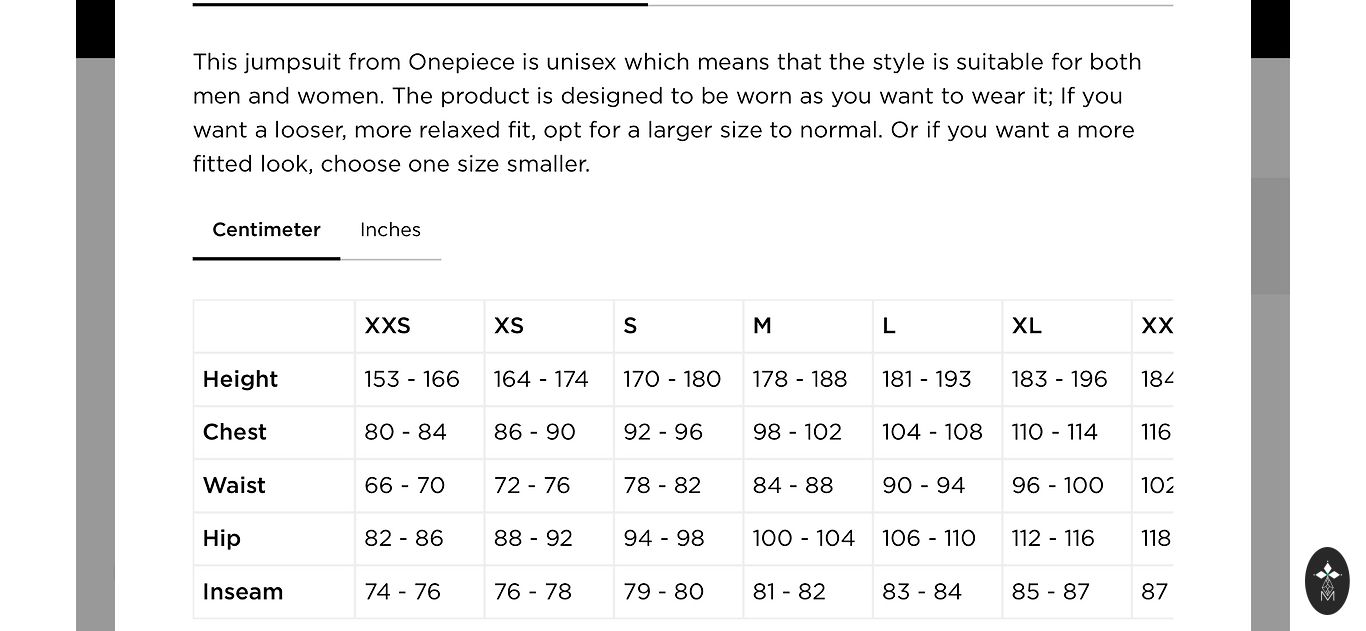The width and height of the screenshot is (1366, 631).
Task: Click the Height row label
Action: tap(240, 380)
